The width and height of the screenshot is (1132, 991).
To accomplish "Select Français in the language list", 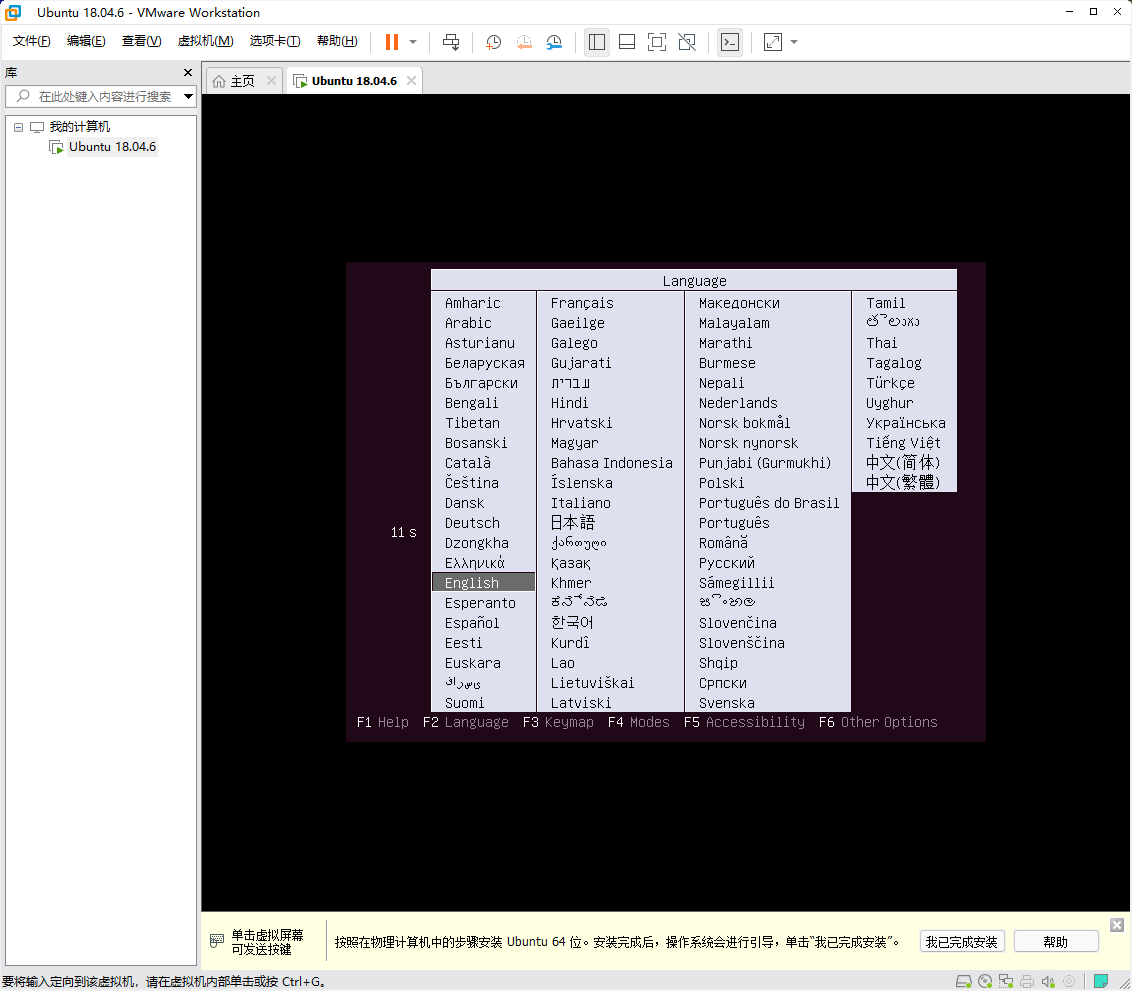I will [582, 303].
